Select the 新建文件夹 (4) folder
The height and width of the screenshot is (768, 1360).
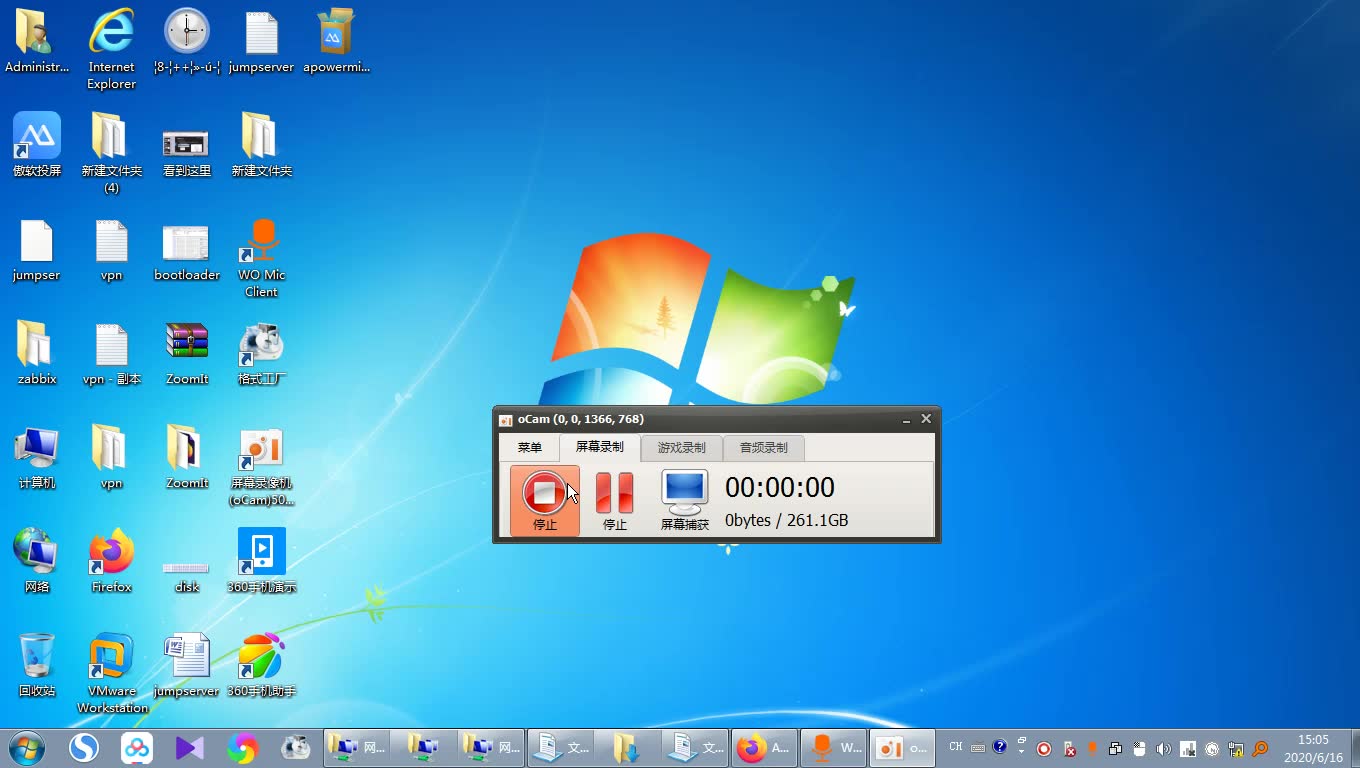point(111,154)
